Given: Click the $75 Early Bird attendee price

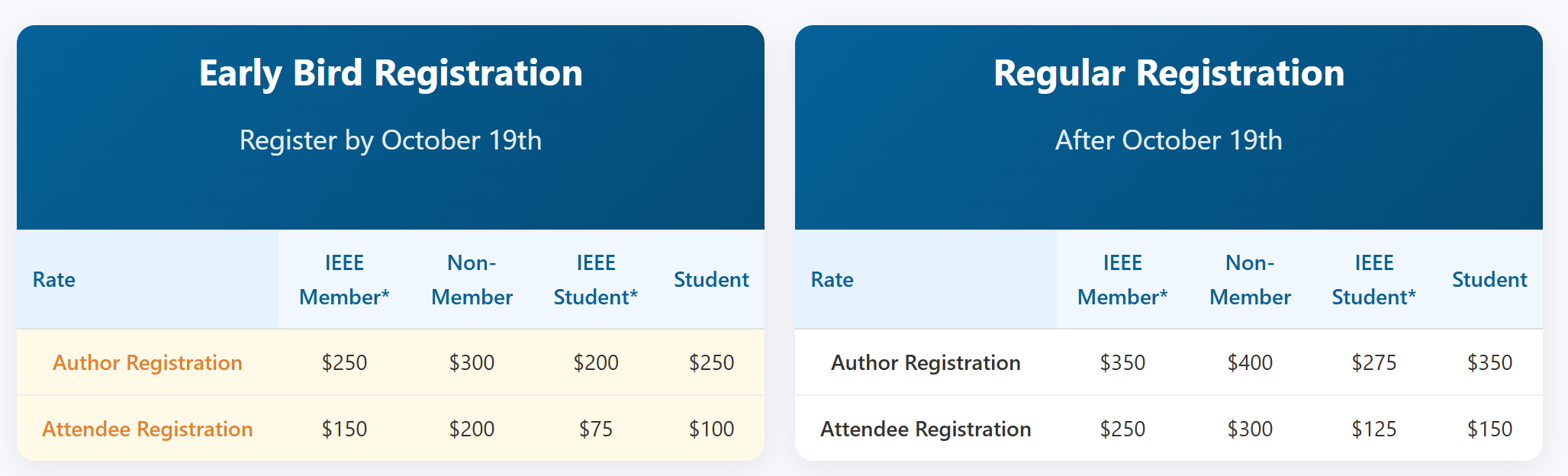Looking at the screenshot, I should click(596, 429).
